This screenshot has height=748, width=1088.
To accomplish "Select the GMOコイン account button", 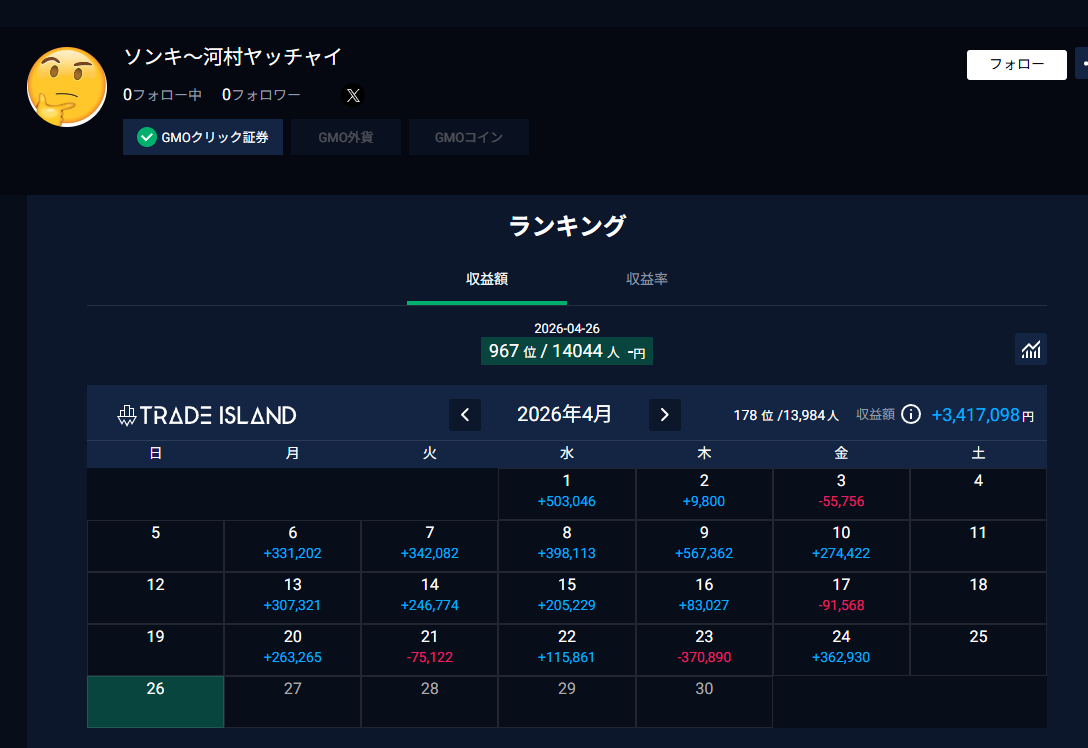I will coord(469,137).
